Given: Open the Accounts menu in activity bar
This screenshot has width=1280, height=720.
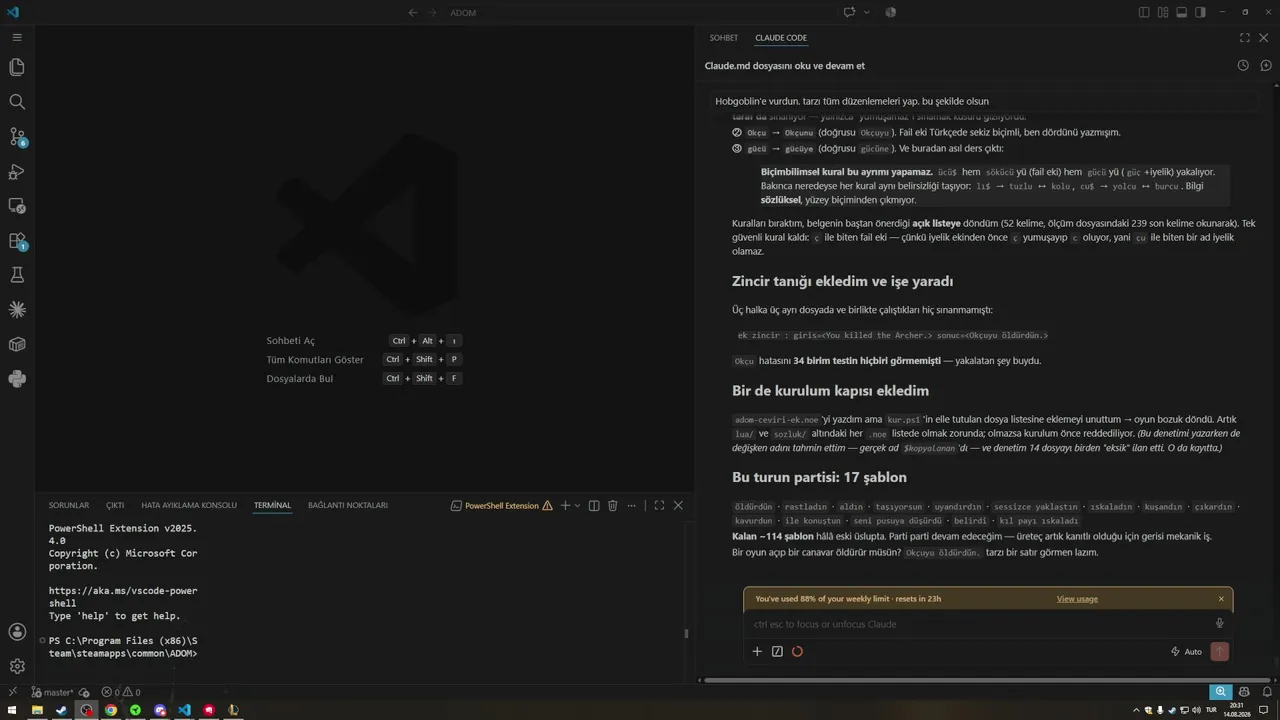Looking at the screenshot, I should (17, 632).
